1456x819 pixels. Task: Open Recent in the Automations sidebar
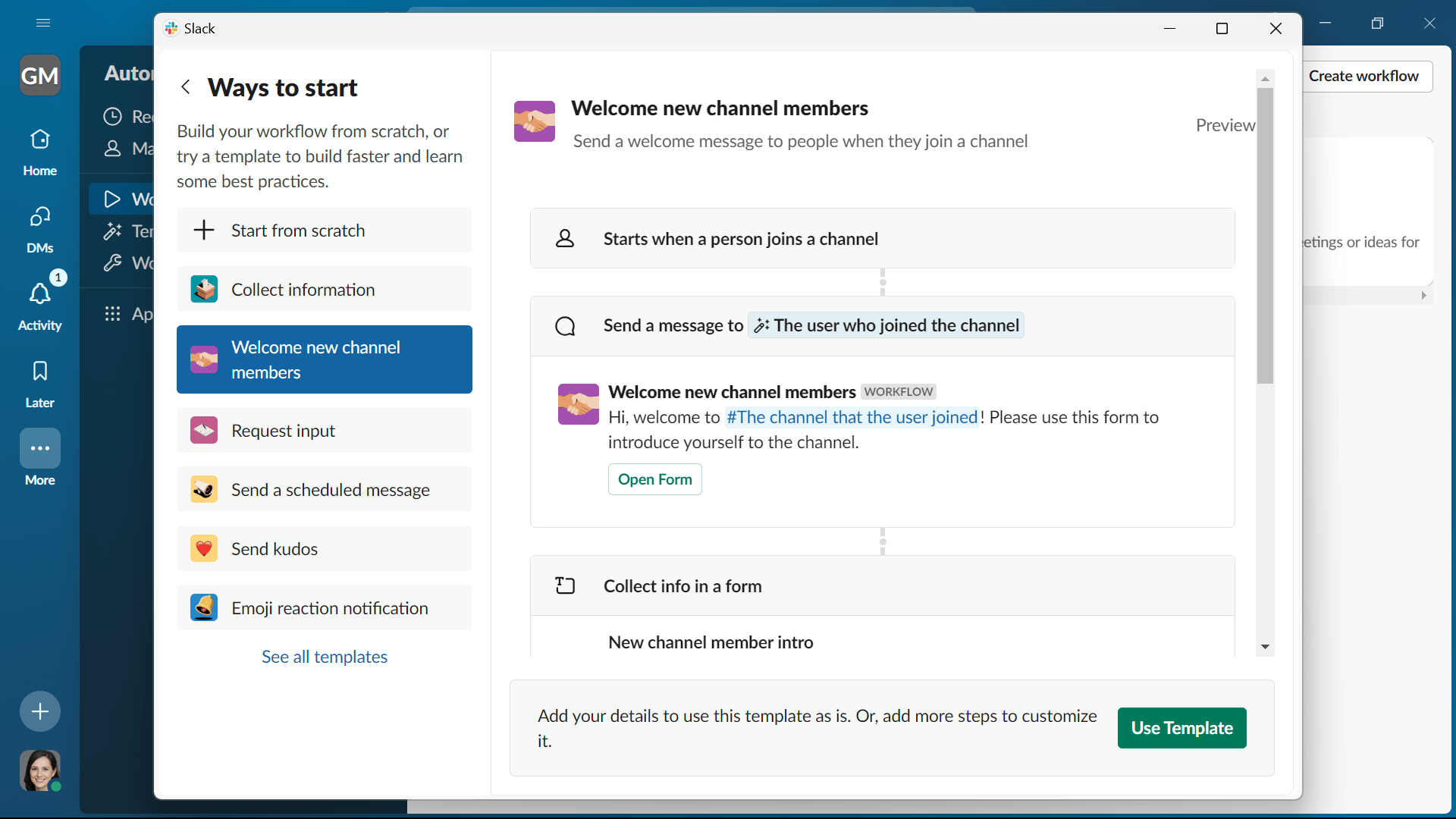pos(112,116)
